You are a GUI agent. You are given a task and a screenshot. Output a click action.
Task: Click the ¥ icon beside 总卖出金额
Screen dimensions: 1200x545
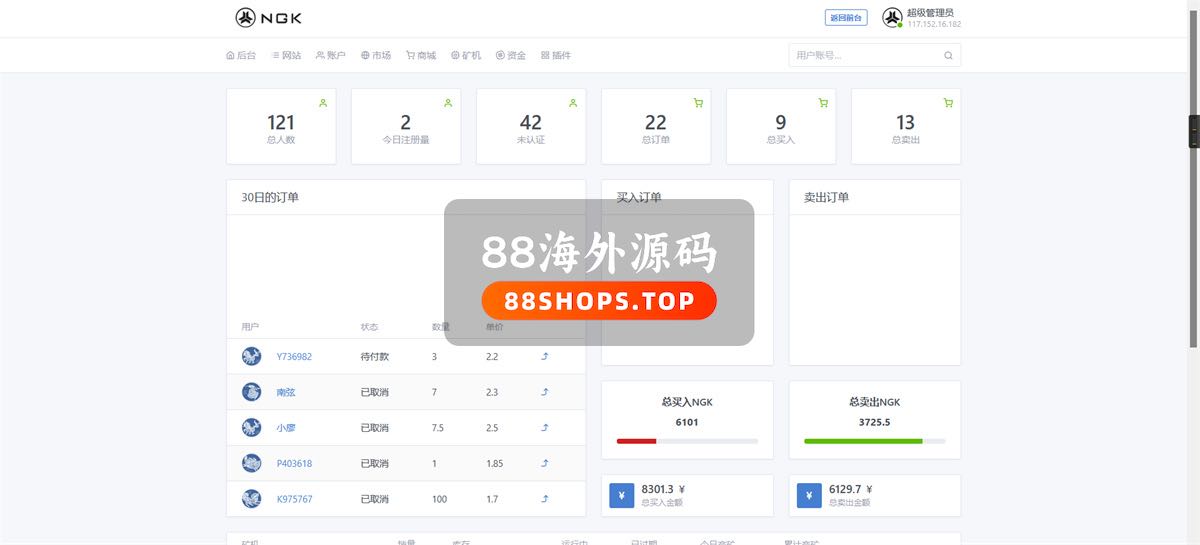pos(809,496)
